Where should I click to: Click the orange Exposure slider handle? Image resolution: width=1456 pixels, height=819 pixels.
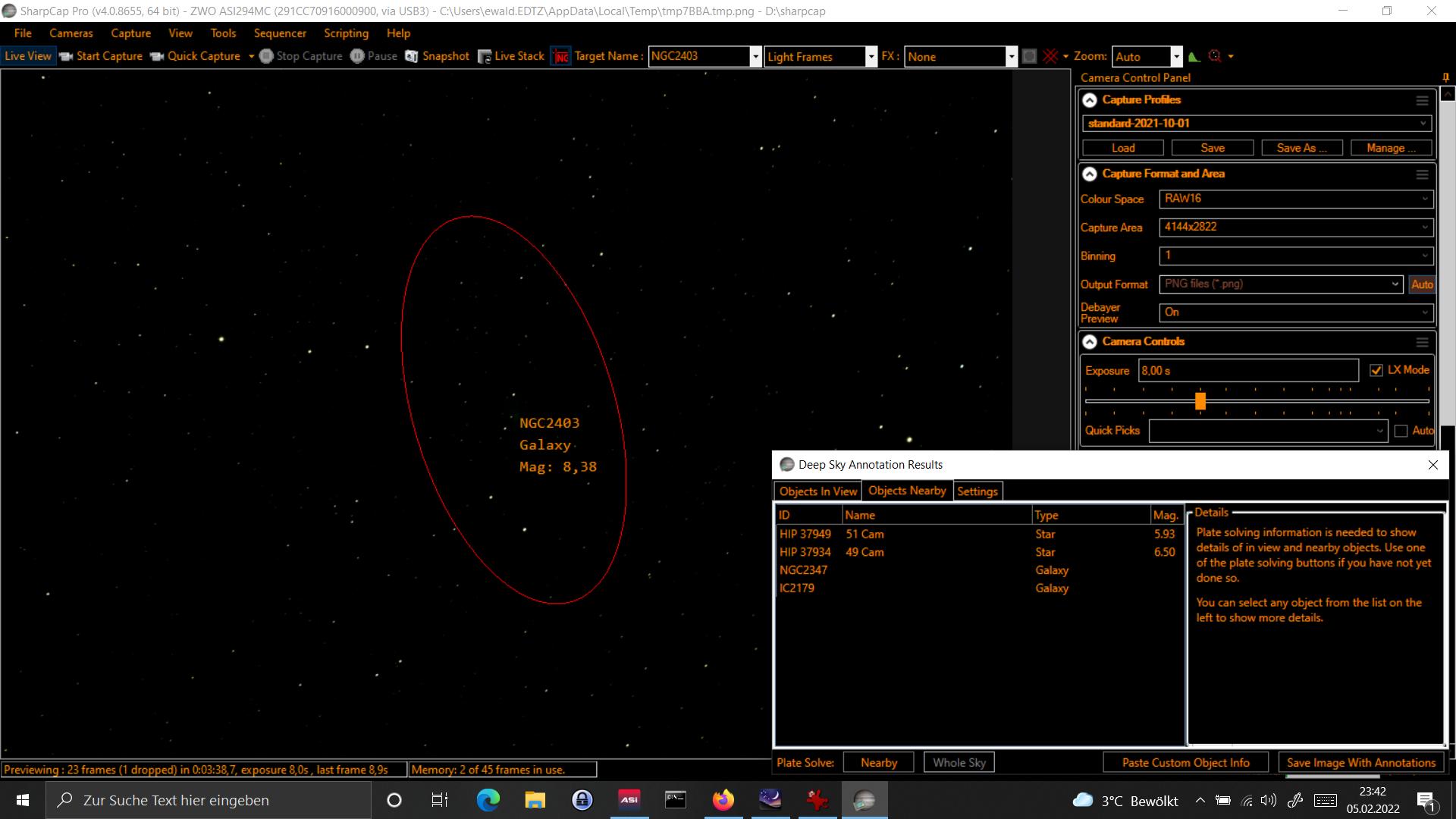(x=1200, y=401)
